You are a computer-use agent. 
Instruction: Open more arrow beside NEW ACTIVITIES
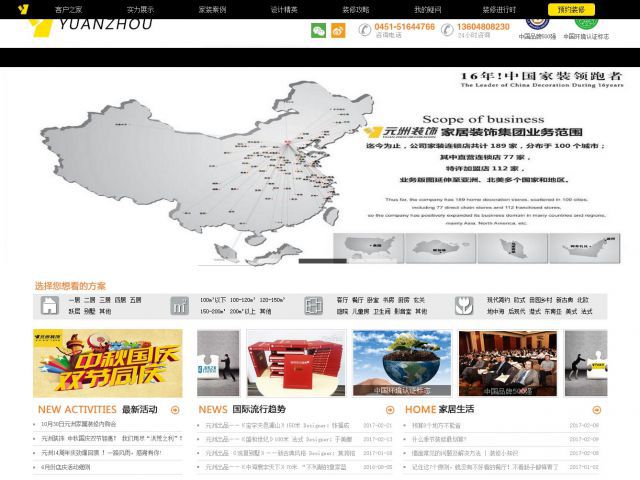click(x=176, y=410)
